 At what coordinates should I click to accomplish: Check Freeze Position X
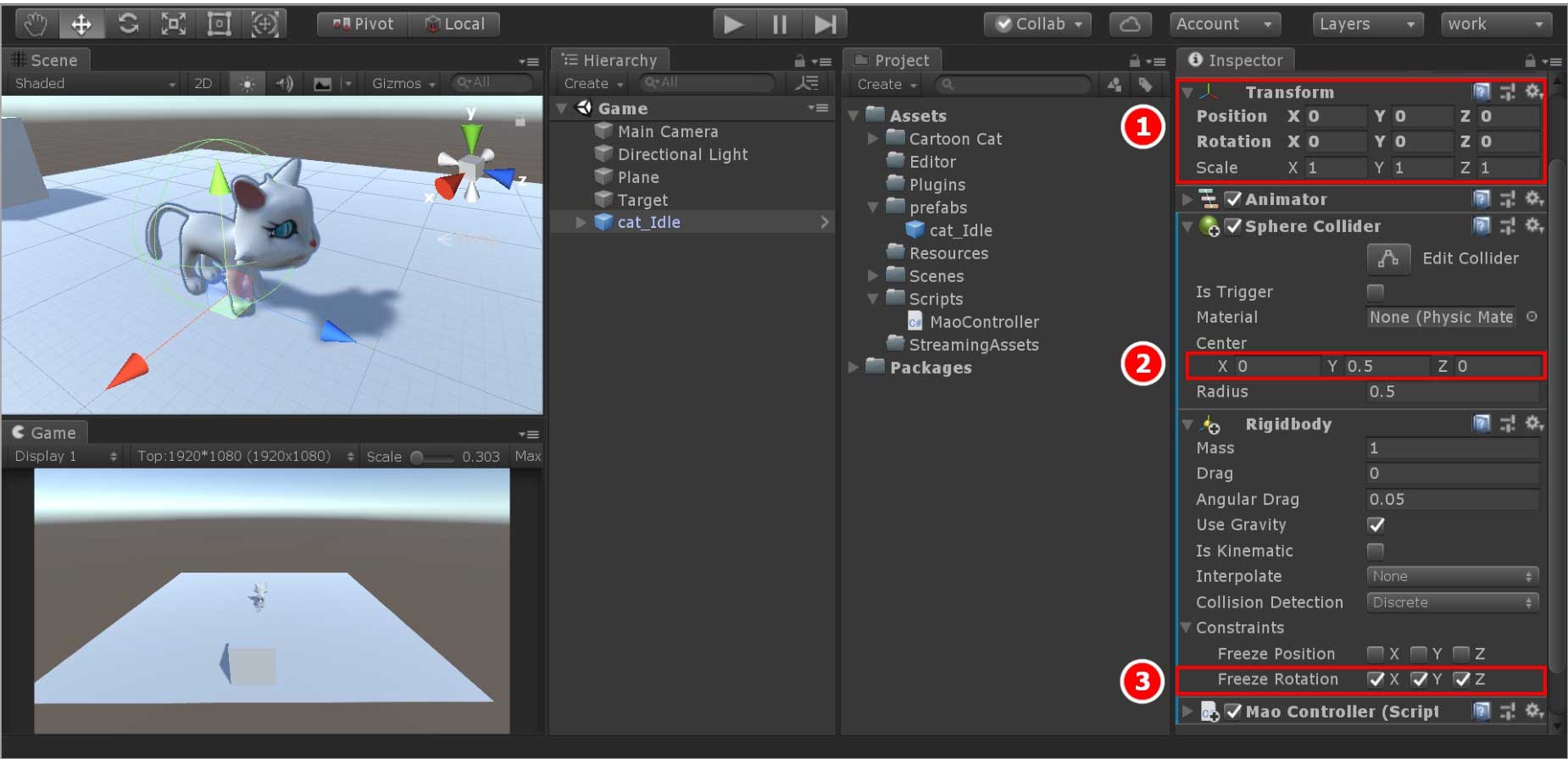(x=1376, y=654)
